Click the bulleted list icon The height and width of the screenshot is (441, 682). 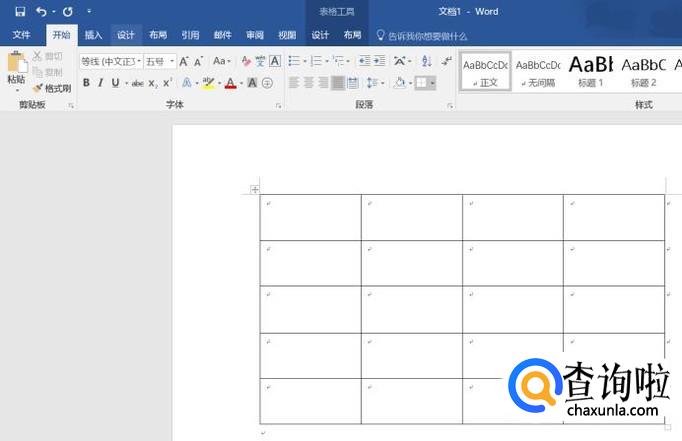click(x=294, y=61)
